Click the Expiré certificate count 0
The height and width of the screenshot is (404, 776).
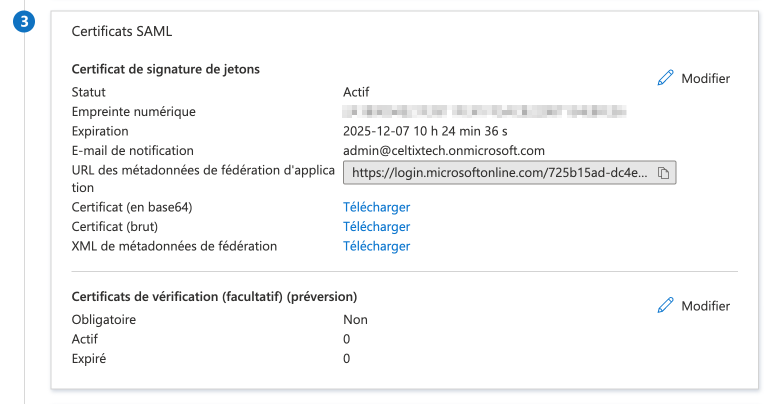[x=347, y=358]
